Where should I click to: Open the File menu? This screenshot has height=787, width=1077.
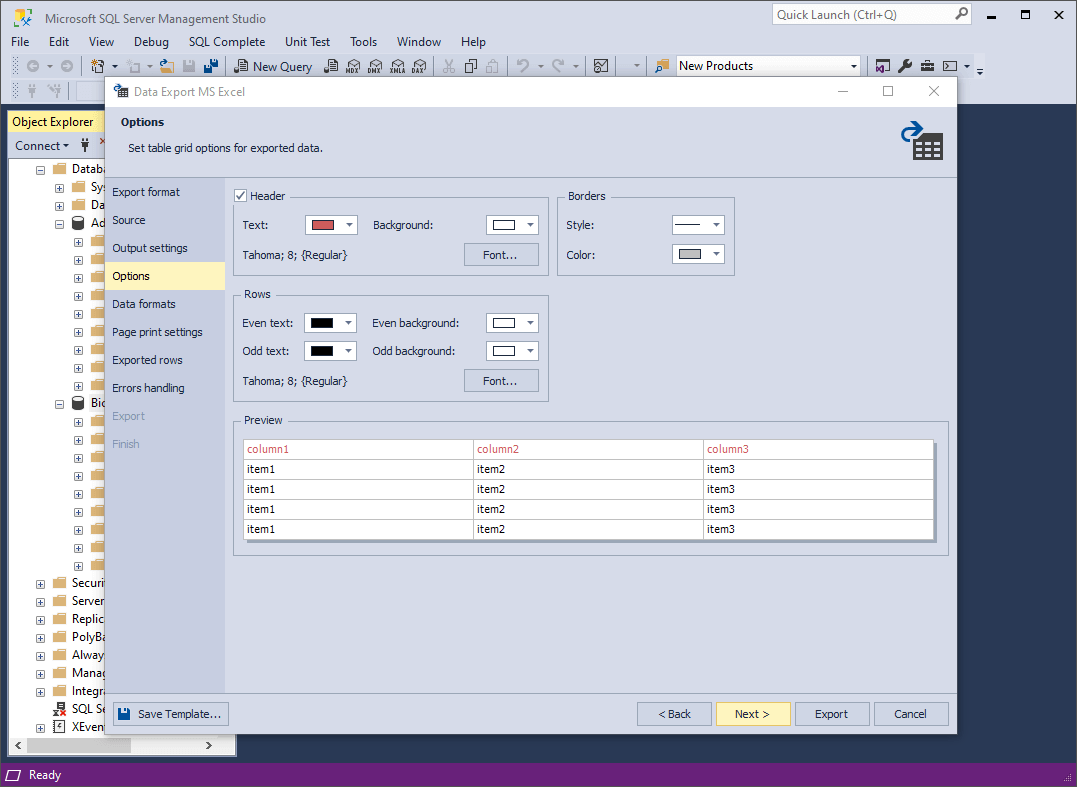21,42
